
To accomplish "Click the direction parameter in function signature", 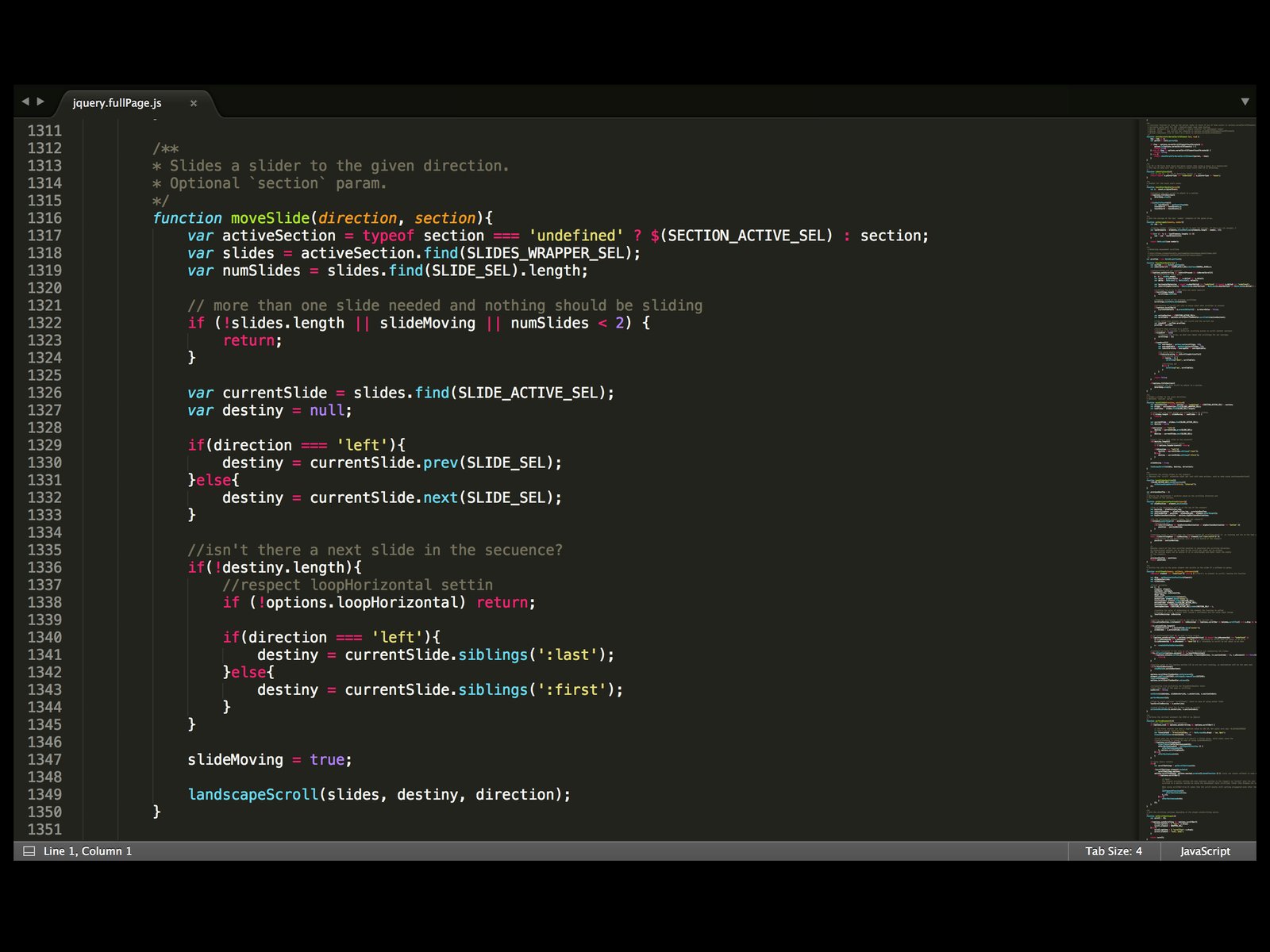I will pyautogui.click(x=357, y=218).
